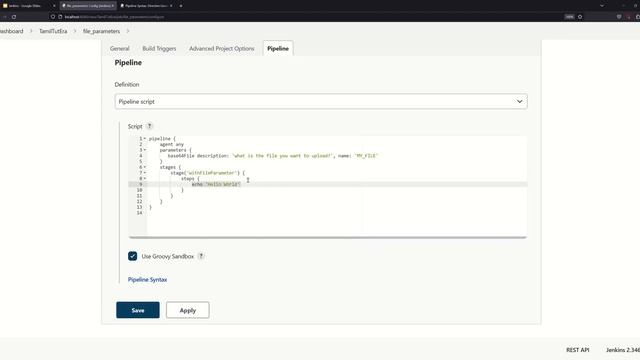Open help for Use Groovy Sandbox
640x360 pixels.
point(201,256)
